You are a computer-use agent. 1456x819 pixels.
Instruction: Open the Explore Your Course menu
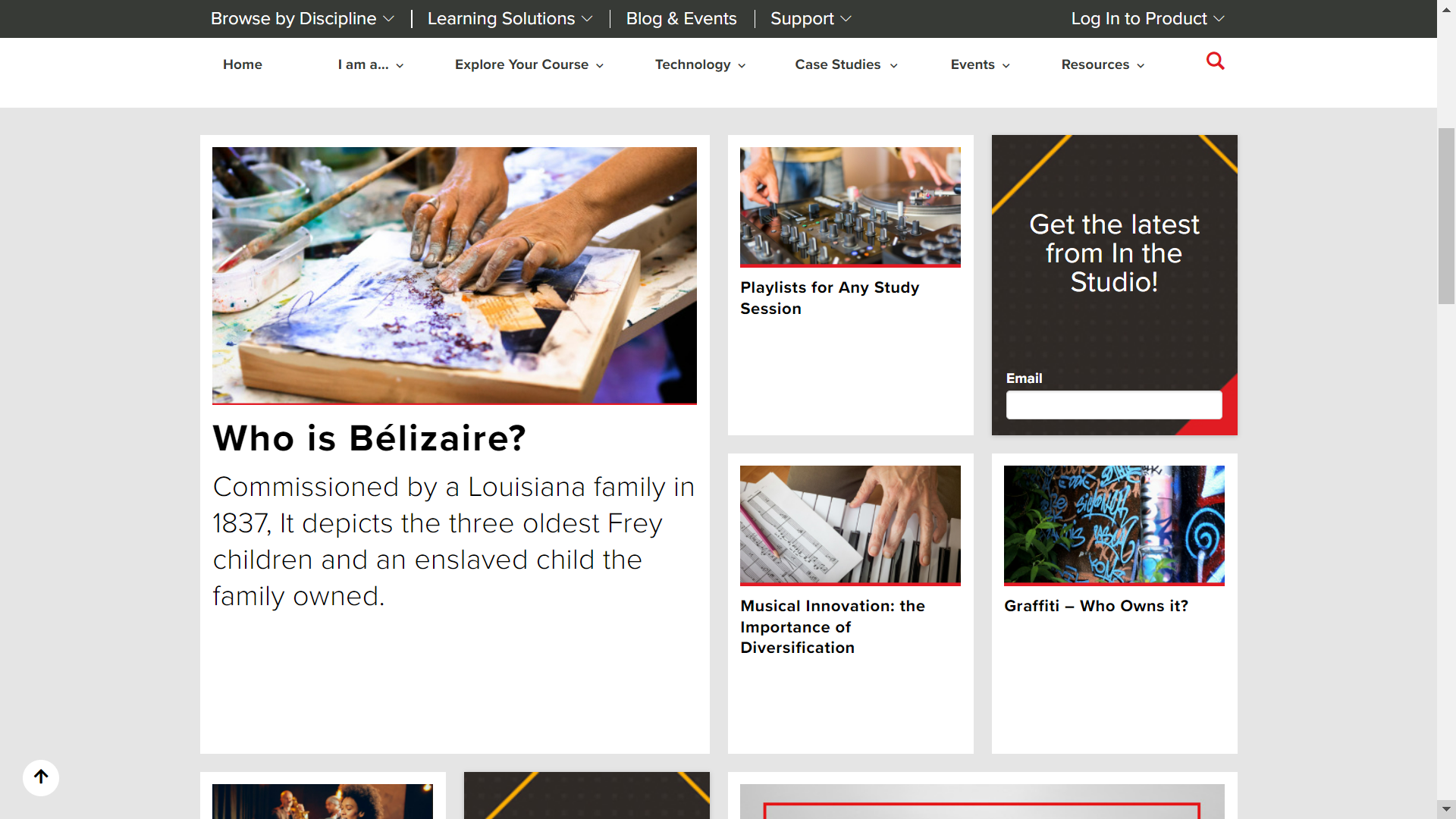(529, 65)
